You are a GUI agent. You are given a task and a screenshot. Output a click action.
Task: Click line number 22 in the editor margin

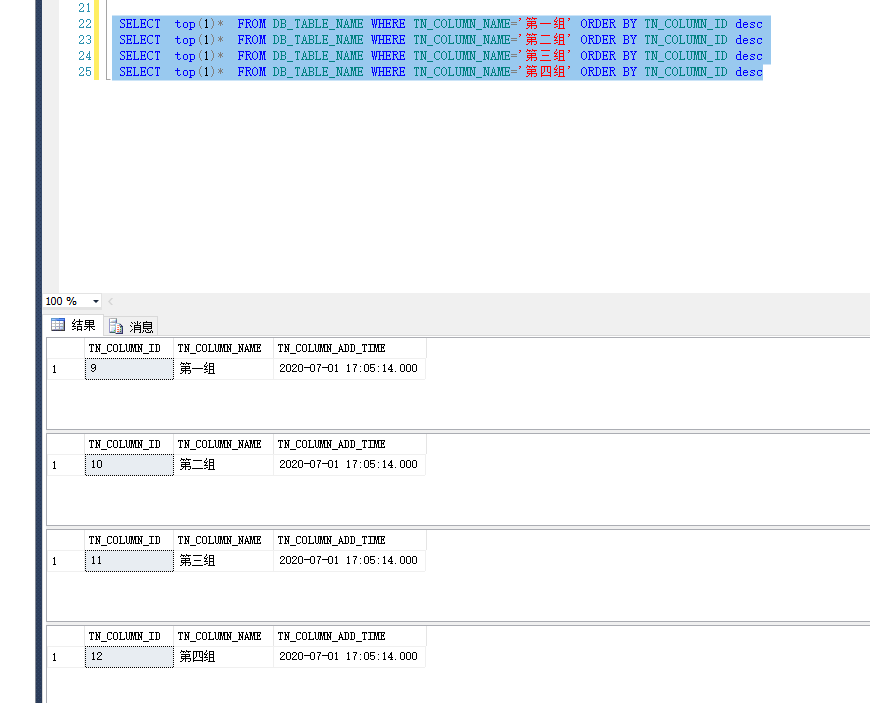[84, 23]
